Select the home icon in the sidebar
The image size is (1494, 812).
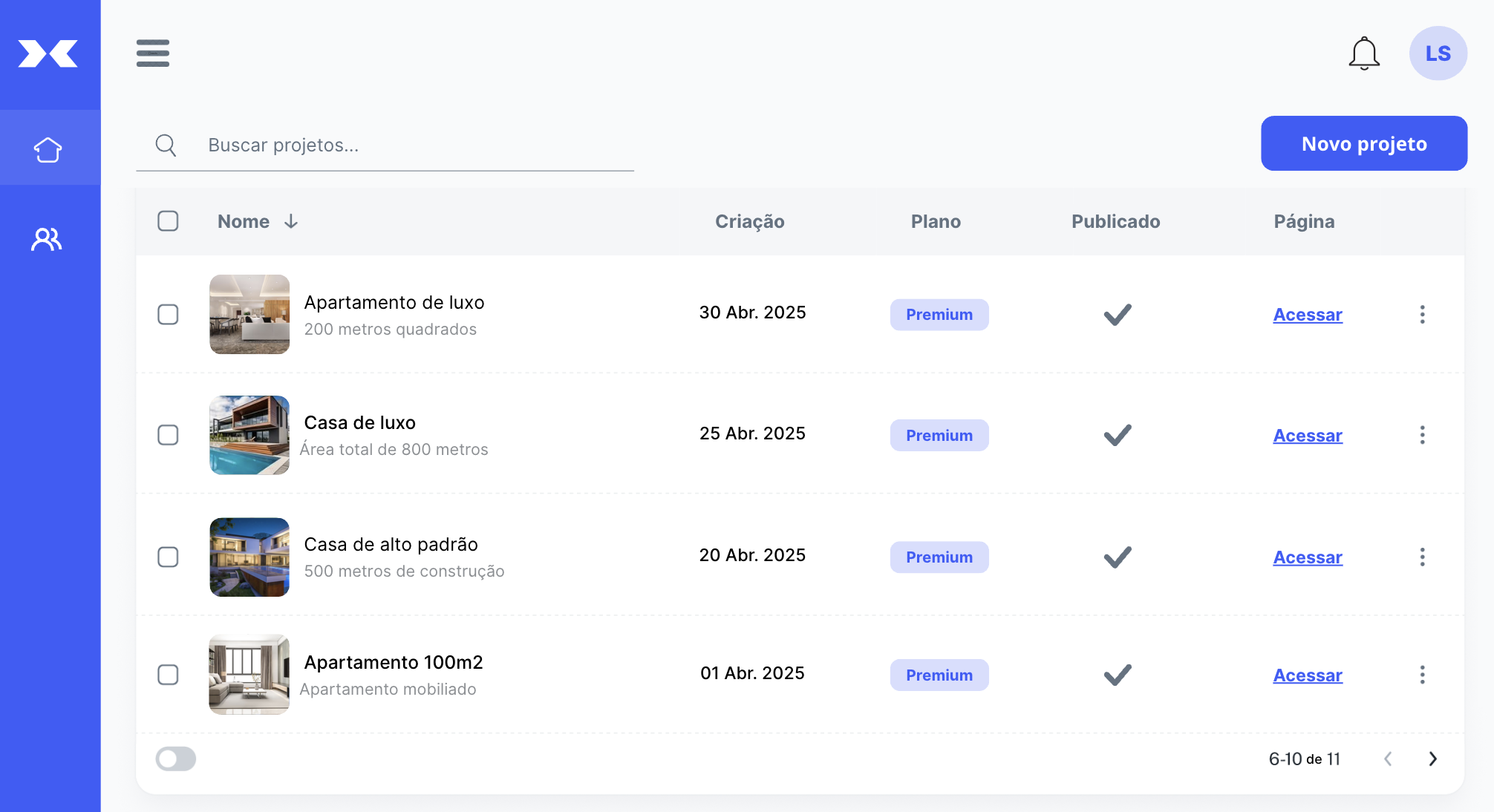[x=48, y=148]
